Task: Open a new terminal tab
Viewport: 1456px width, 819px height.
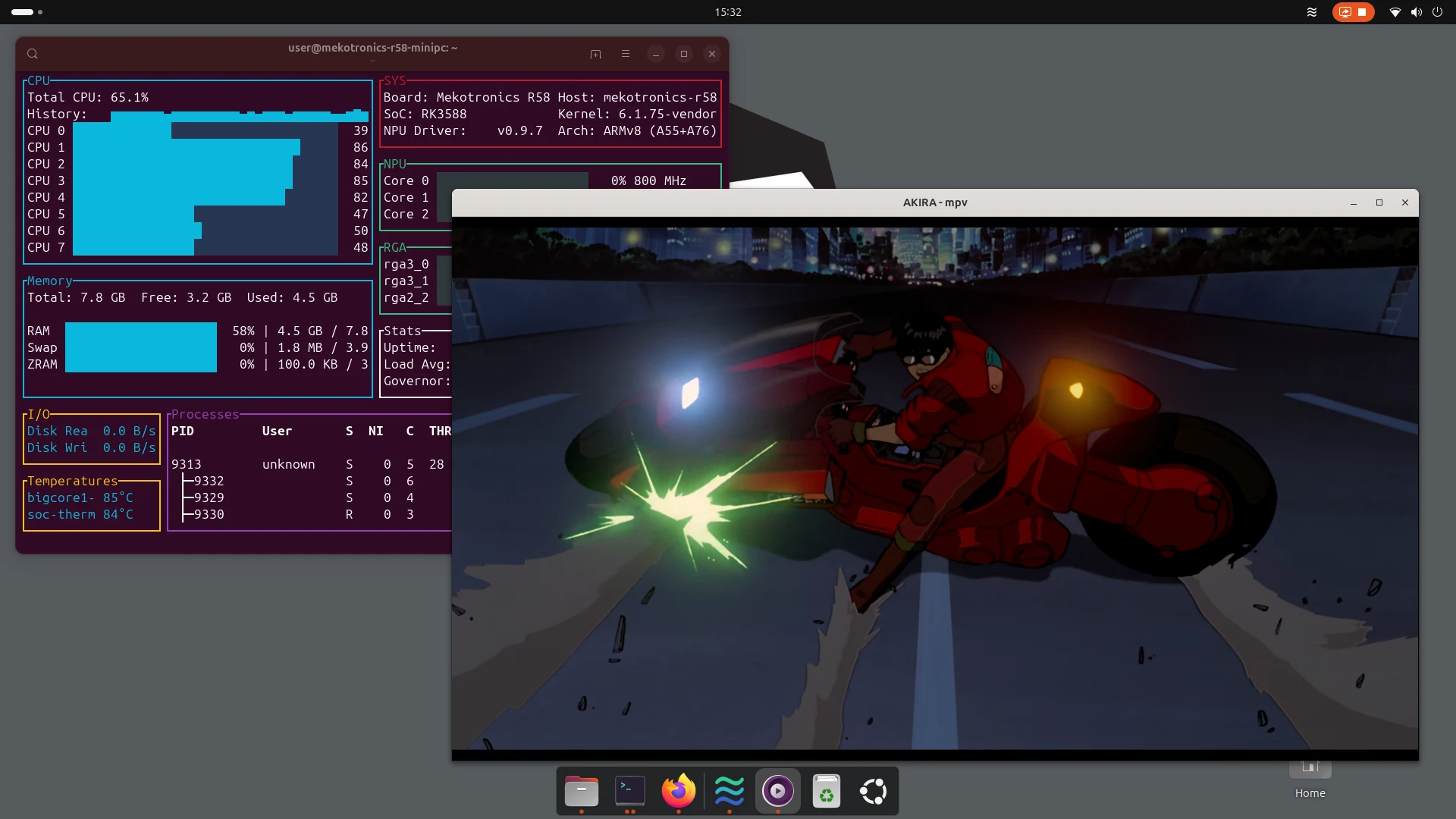Action: (x=595, y=54)
